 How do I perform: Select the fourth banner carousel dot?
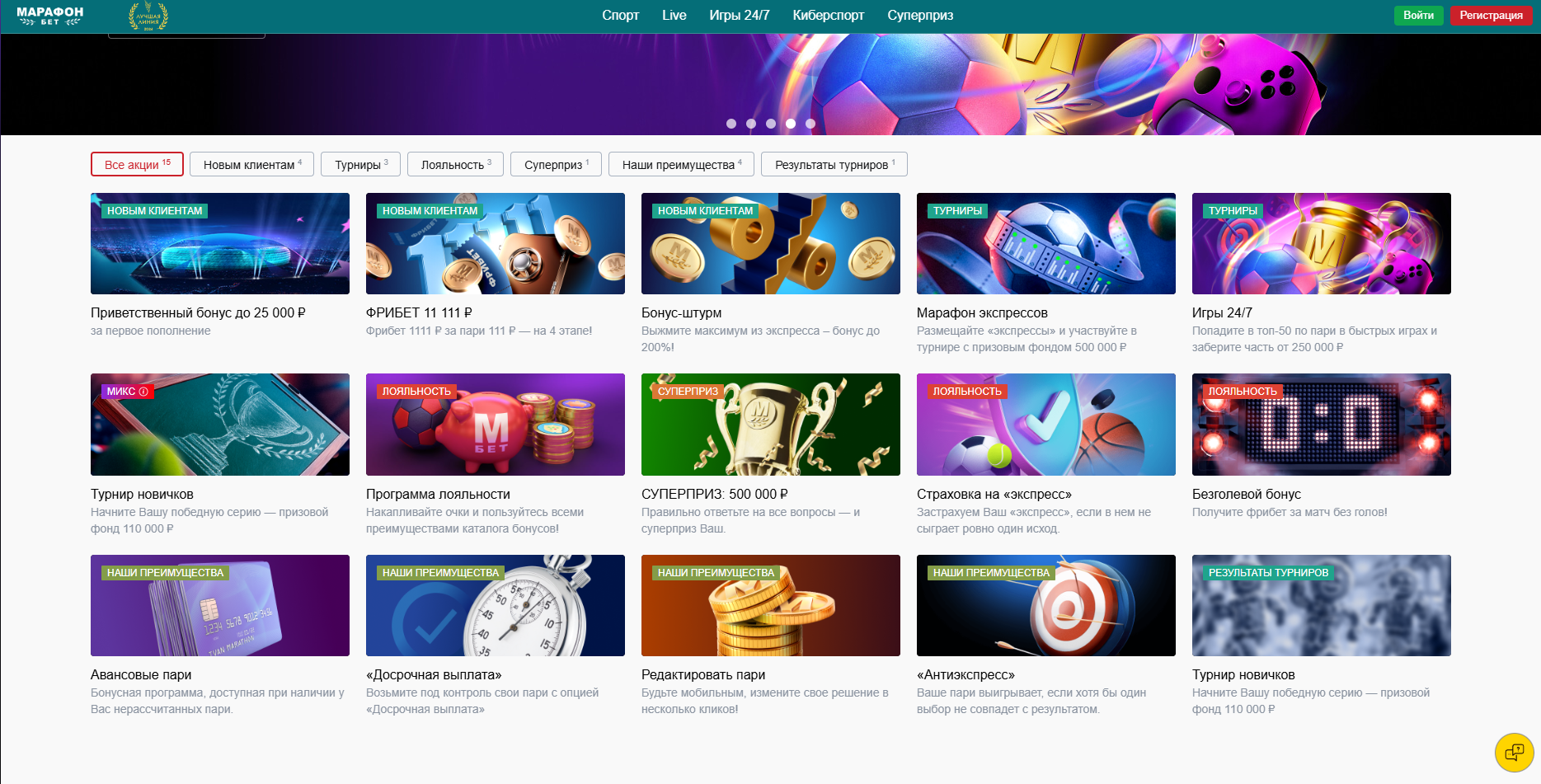pyautogui.click(x=791, y=124)
